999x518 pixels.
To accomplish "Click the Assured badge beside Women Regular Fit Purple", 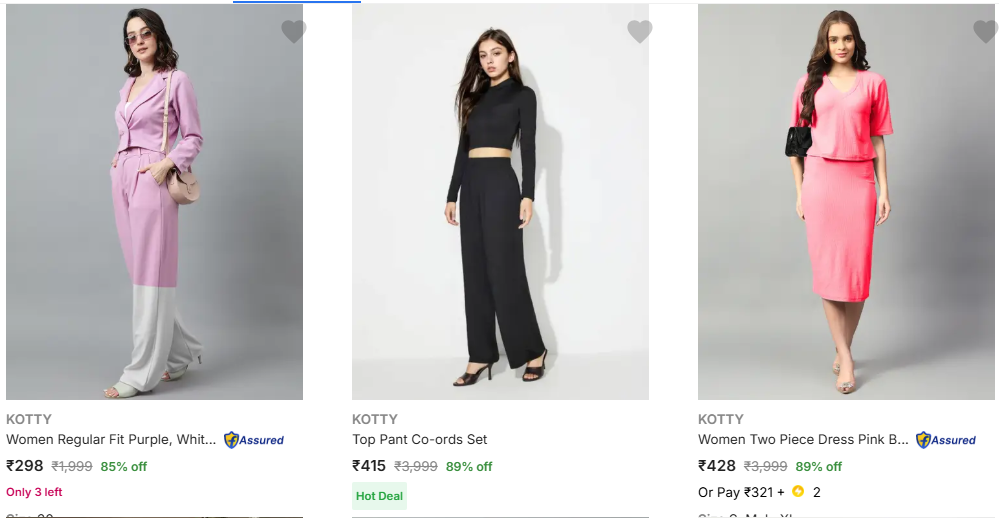I will click(x=254, y=440).
